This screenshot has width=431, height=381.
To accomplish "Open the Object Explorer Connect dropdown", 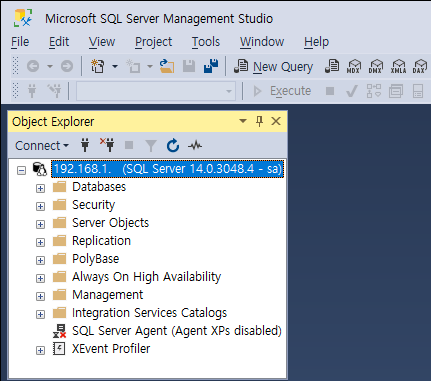I will [x=42, y=146].
